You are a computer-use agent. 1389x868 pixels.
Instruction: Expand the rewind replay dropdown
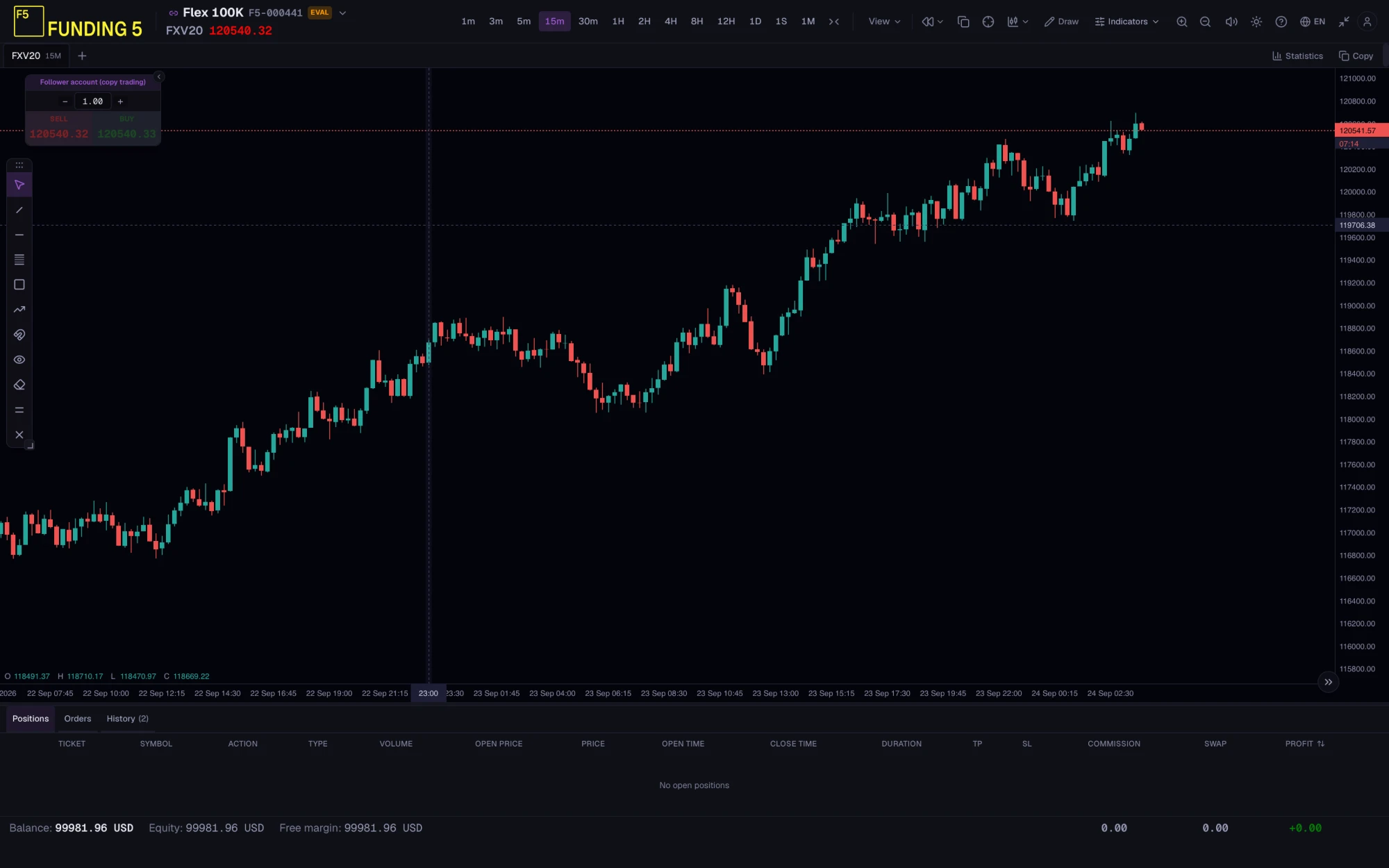(932, 22)
